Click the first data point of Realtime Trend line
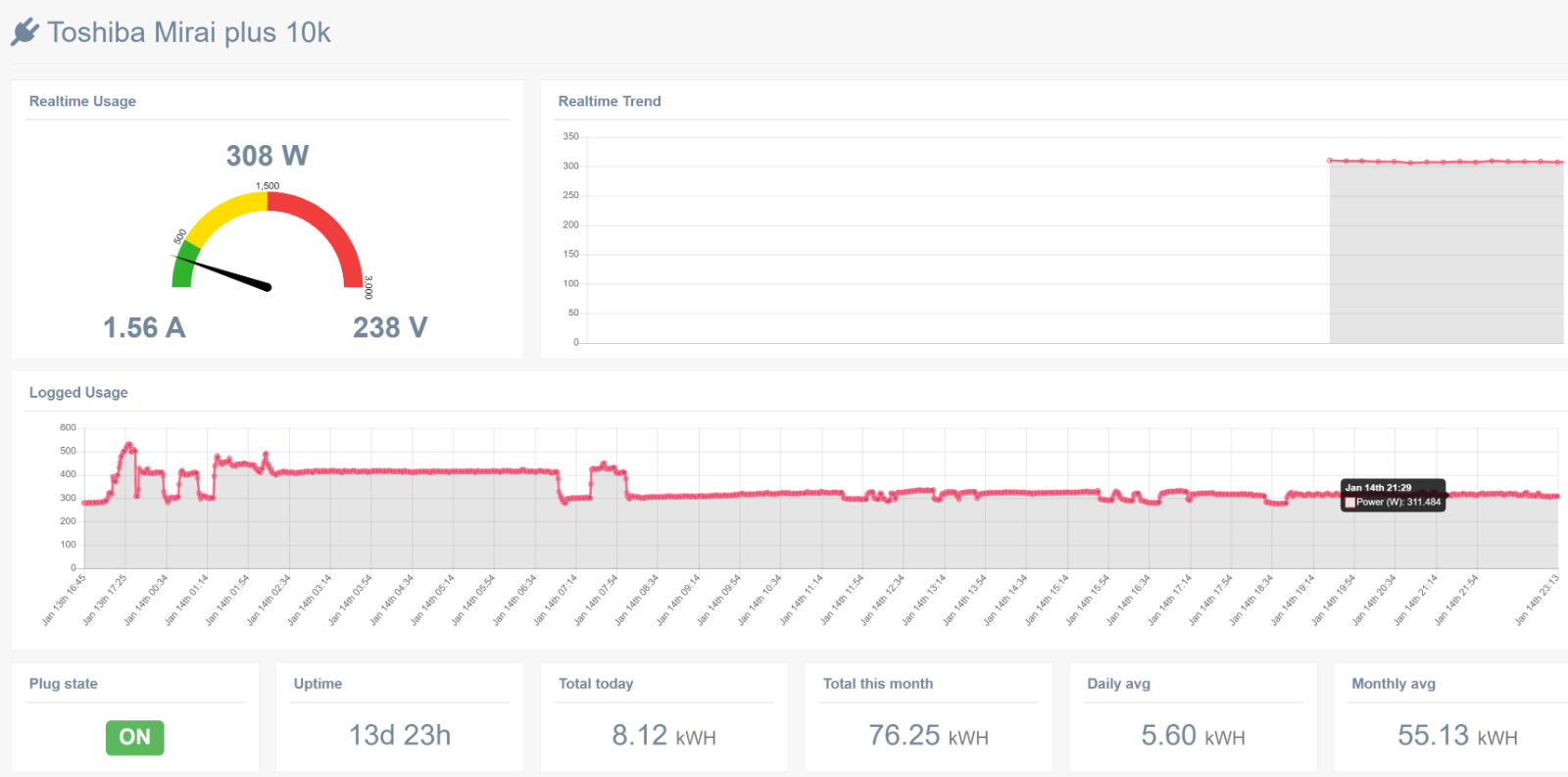The height and width of the screenshot is (777, 1568). click(1330, 160)
